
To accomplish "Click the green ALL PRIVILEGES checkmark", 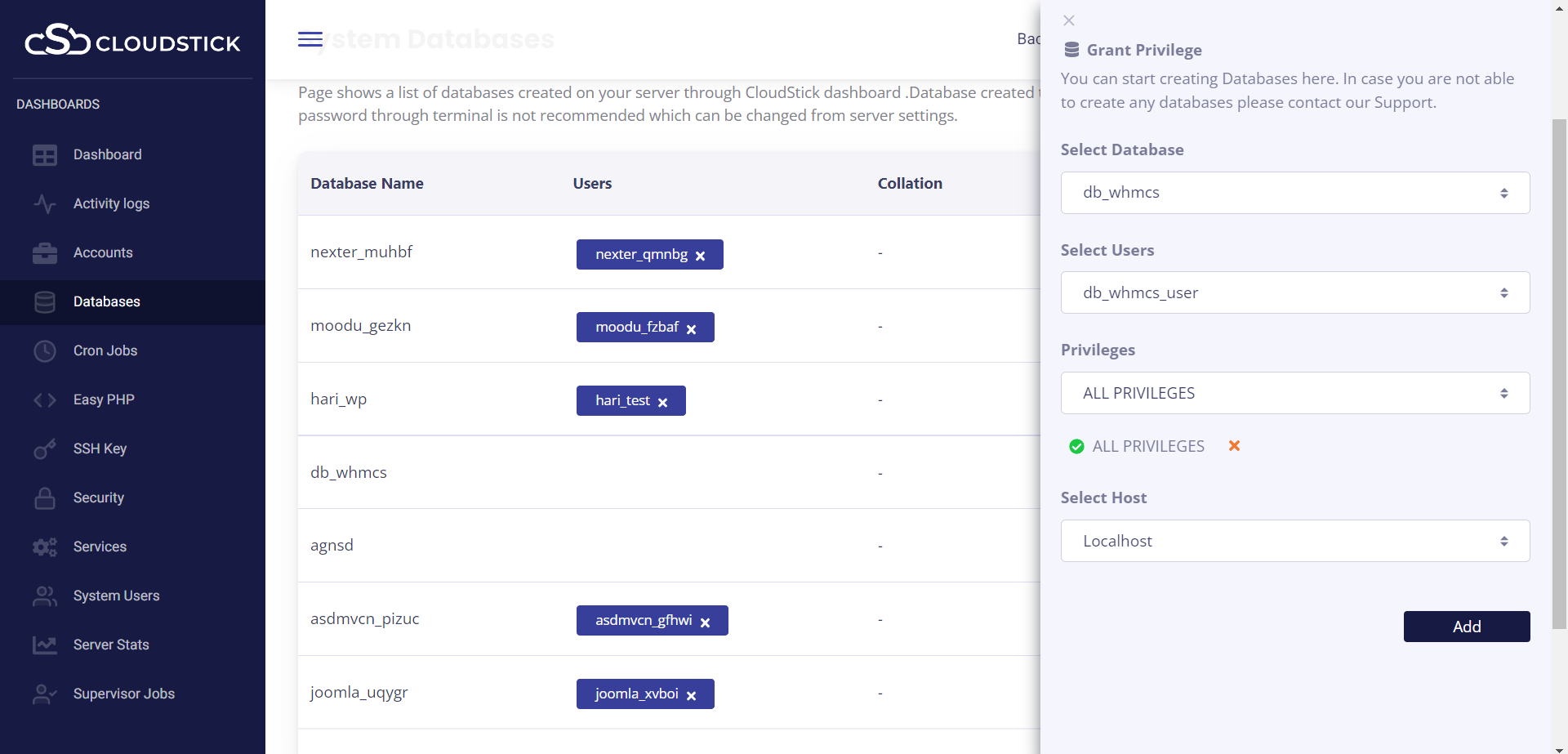I will [1076, 447].
